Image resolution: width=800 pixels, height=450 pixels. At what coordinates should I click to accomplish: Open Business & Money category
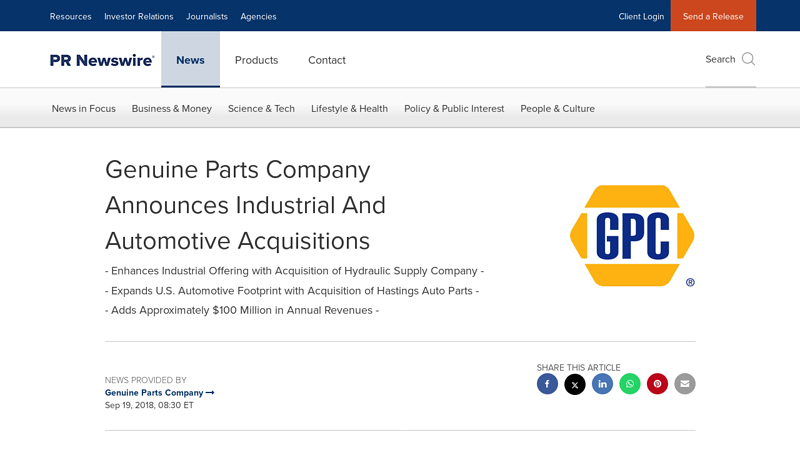pyautogui.click(x=171, y=109)
